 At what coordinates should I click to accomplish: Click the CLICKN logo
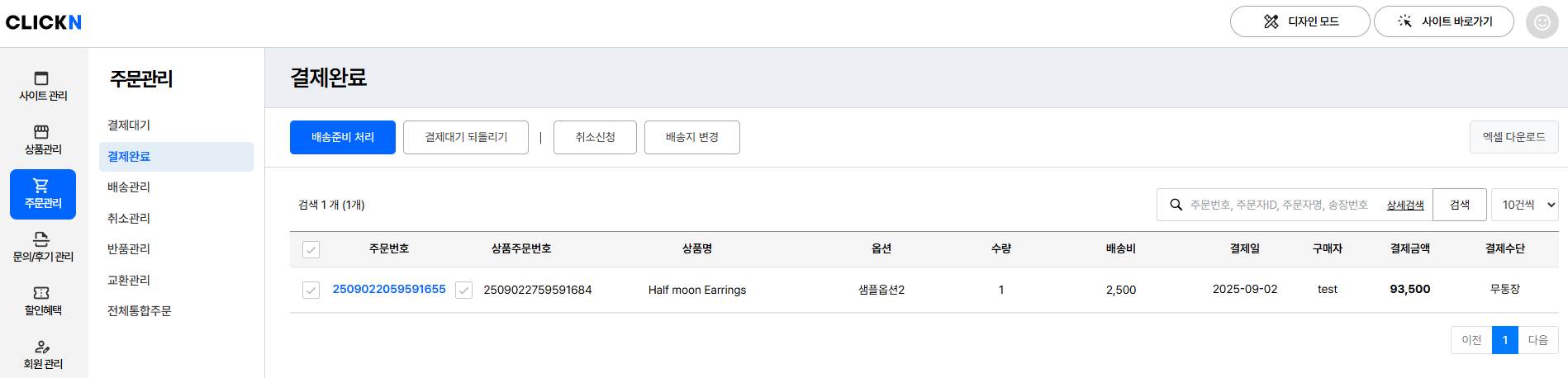point(44,22)
